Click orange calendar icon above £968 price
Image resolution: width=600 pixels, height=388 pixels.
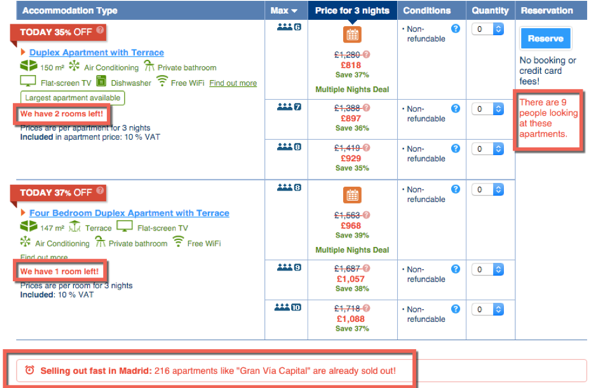(x=352, y=195)
